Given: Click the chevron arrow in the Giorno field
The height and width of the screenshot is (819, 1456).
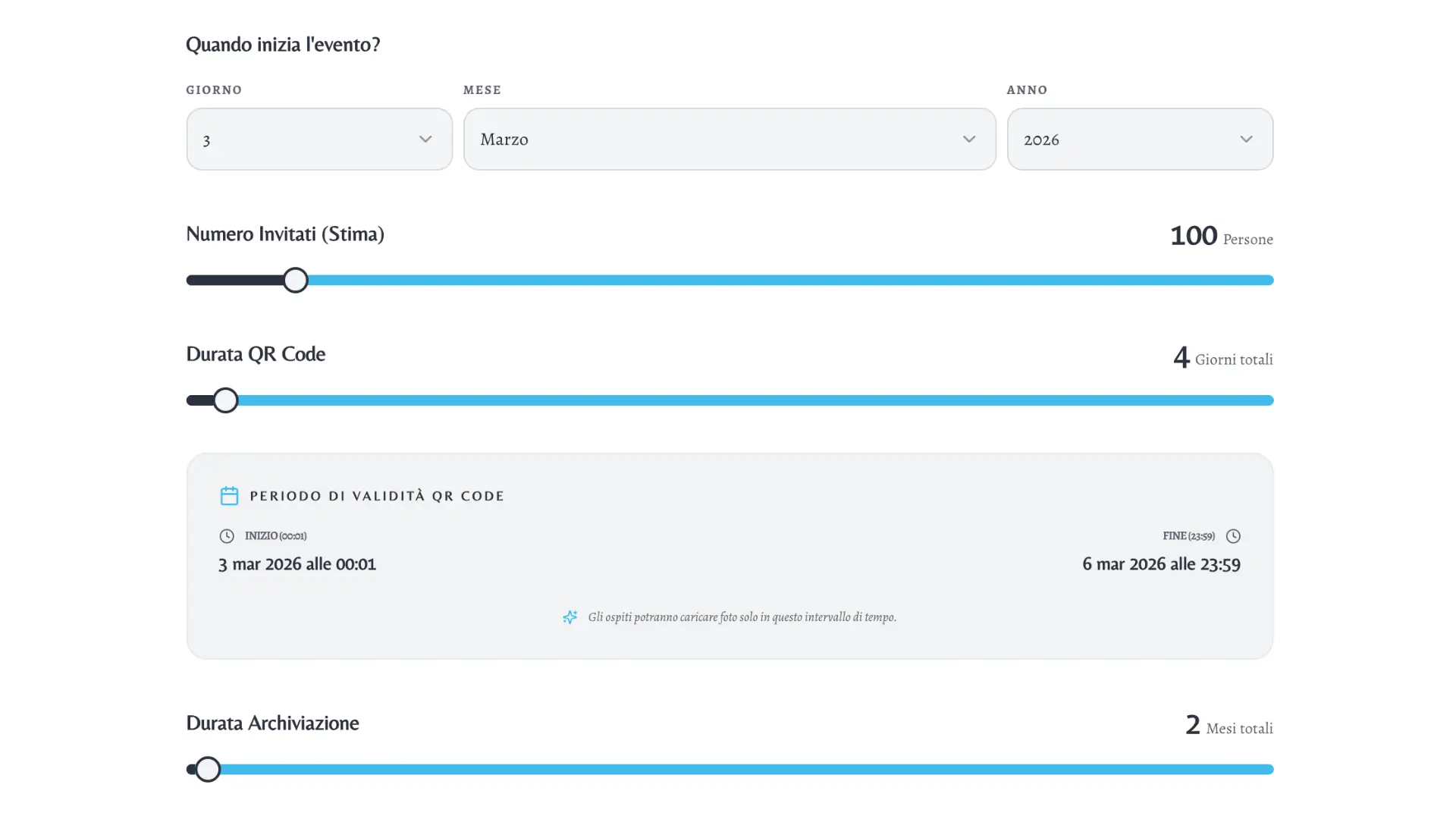Looking at the screenshot, I should tap(425, 140).
